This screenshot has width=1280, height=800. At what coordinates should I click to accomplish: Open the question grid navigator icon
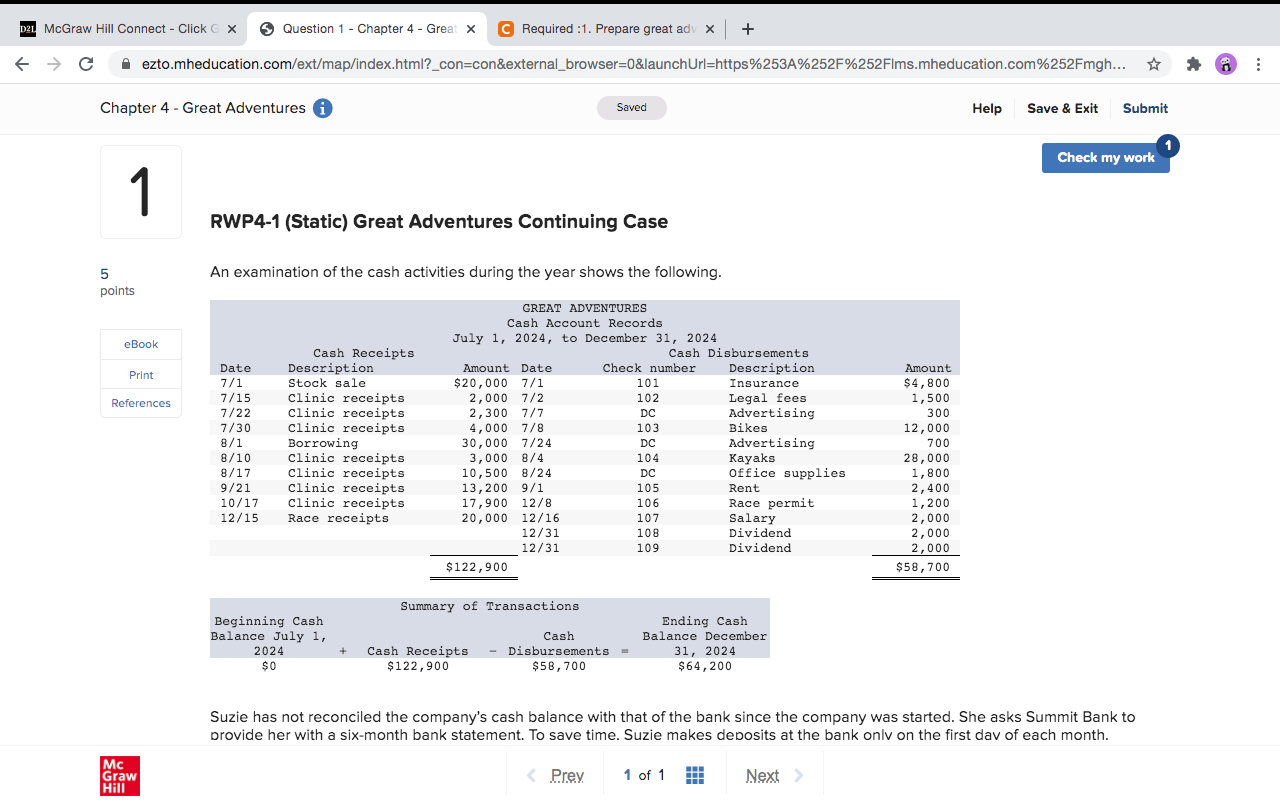tap(696, 775)
